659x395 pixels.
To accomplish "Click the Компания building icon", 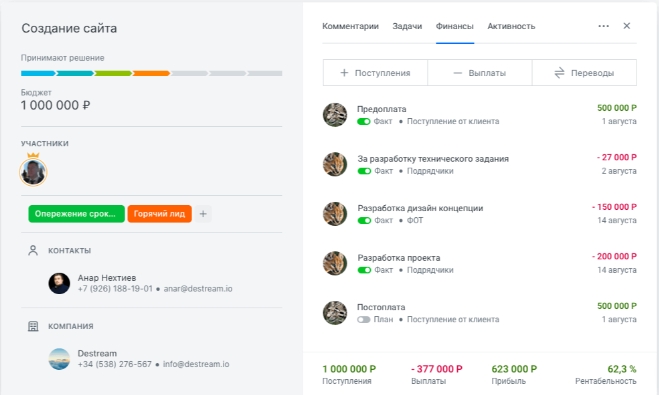I will [33, 326].
